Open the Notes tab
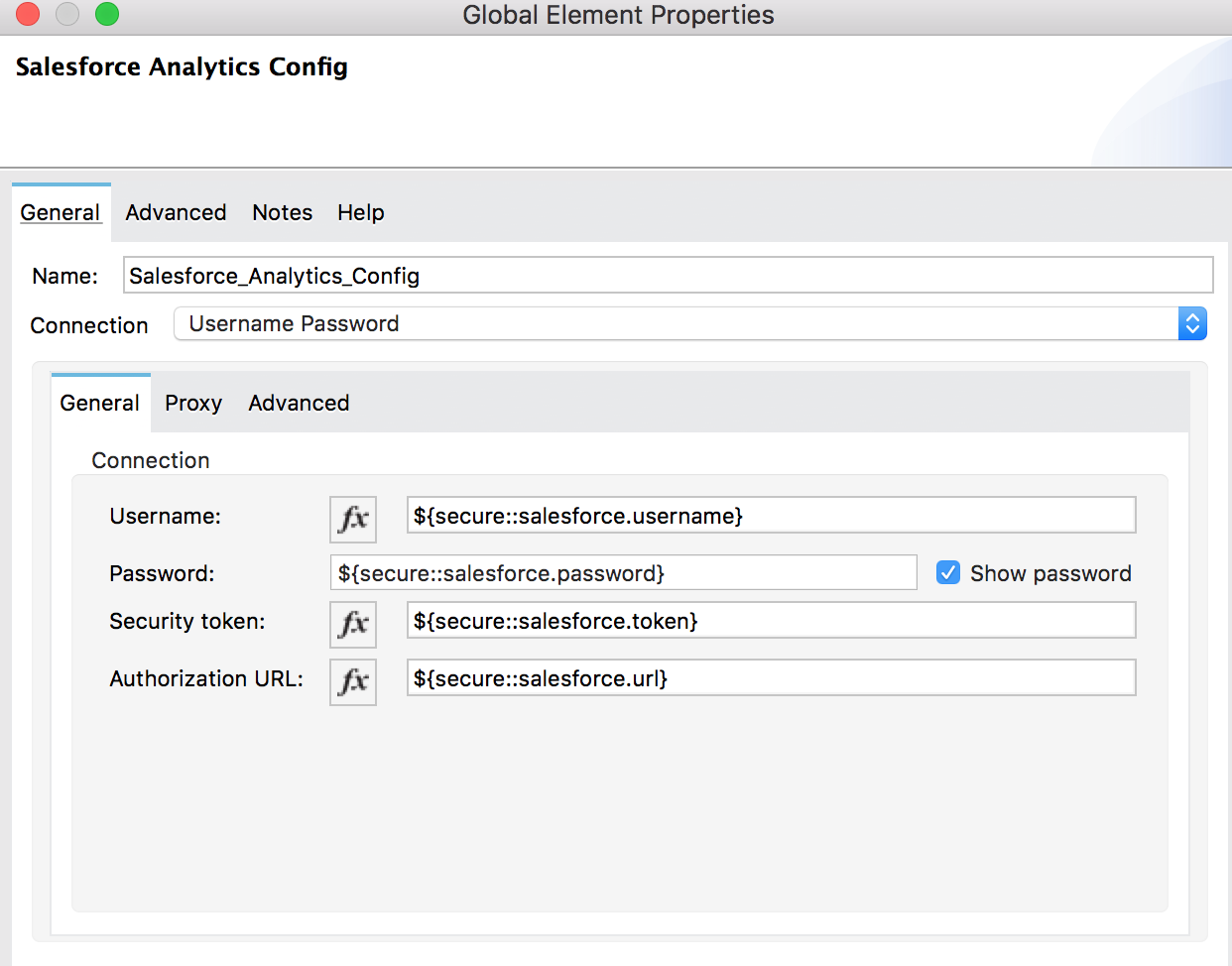The width and height of the screenshot is (1232, 966). [x=282, y=212]
